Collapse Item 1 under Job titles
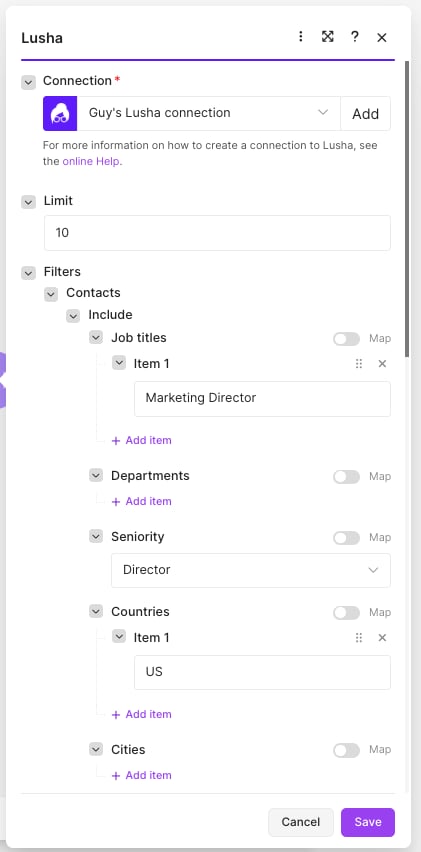 (119, 362)
